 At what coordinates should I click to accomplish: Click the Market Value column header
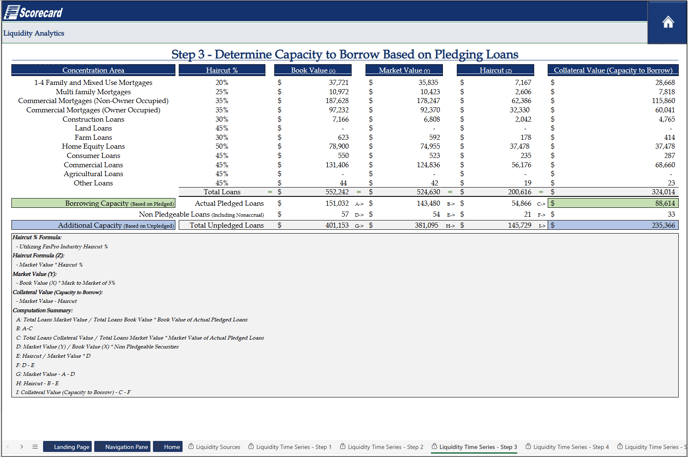[404, 70]
